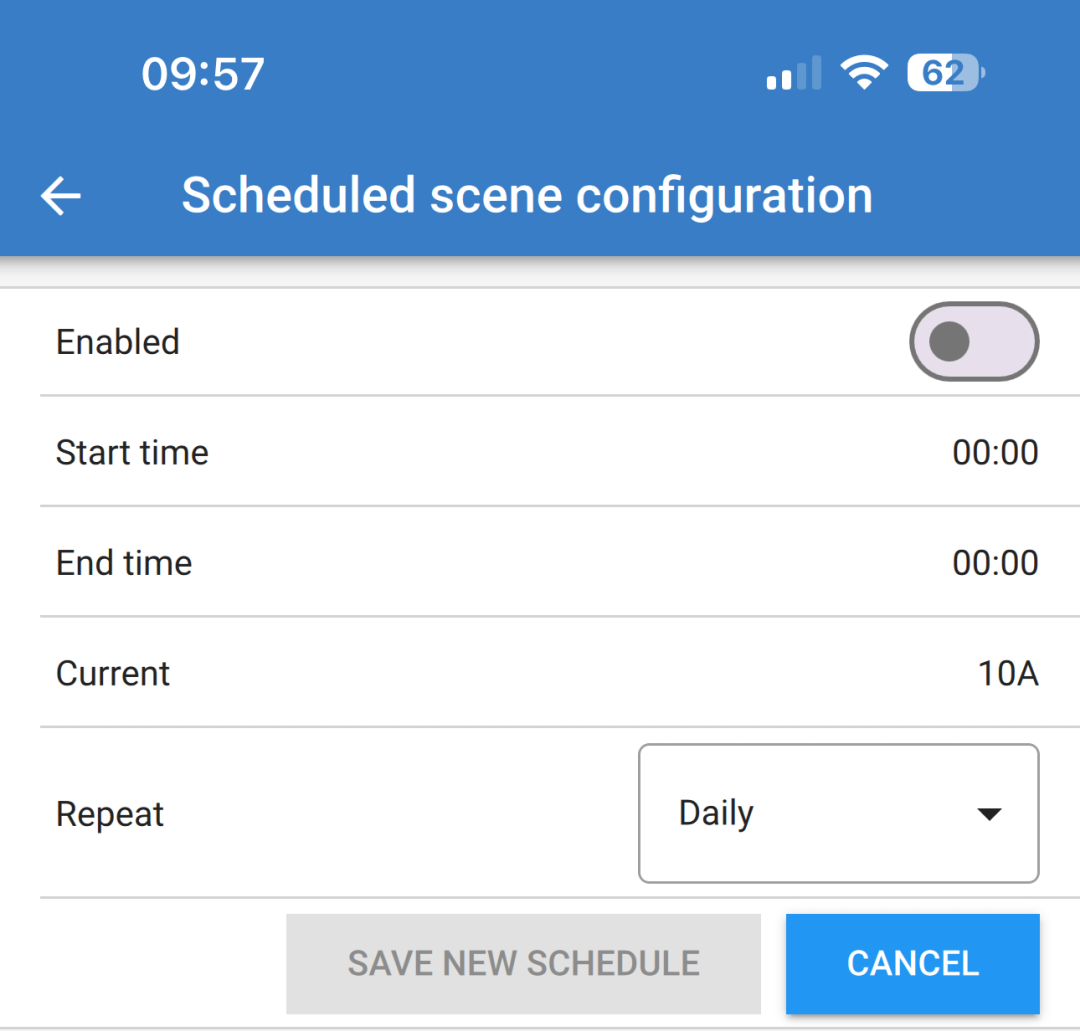This screenshot has height=1031, width=1080.
Task: Select the End time row label
Action: [x=124, y=563]
